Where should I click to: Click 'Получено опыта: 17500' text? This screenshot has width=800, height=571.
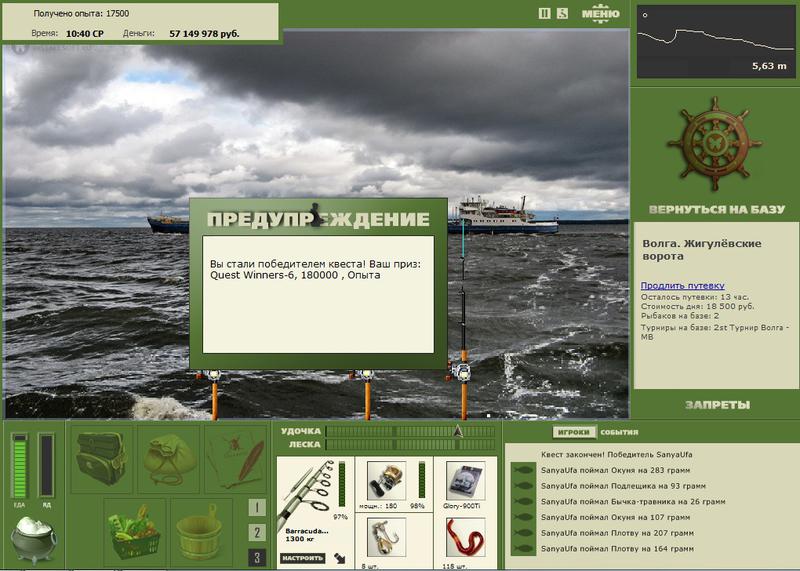pos(81,14)
